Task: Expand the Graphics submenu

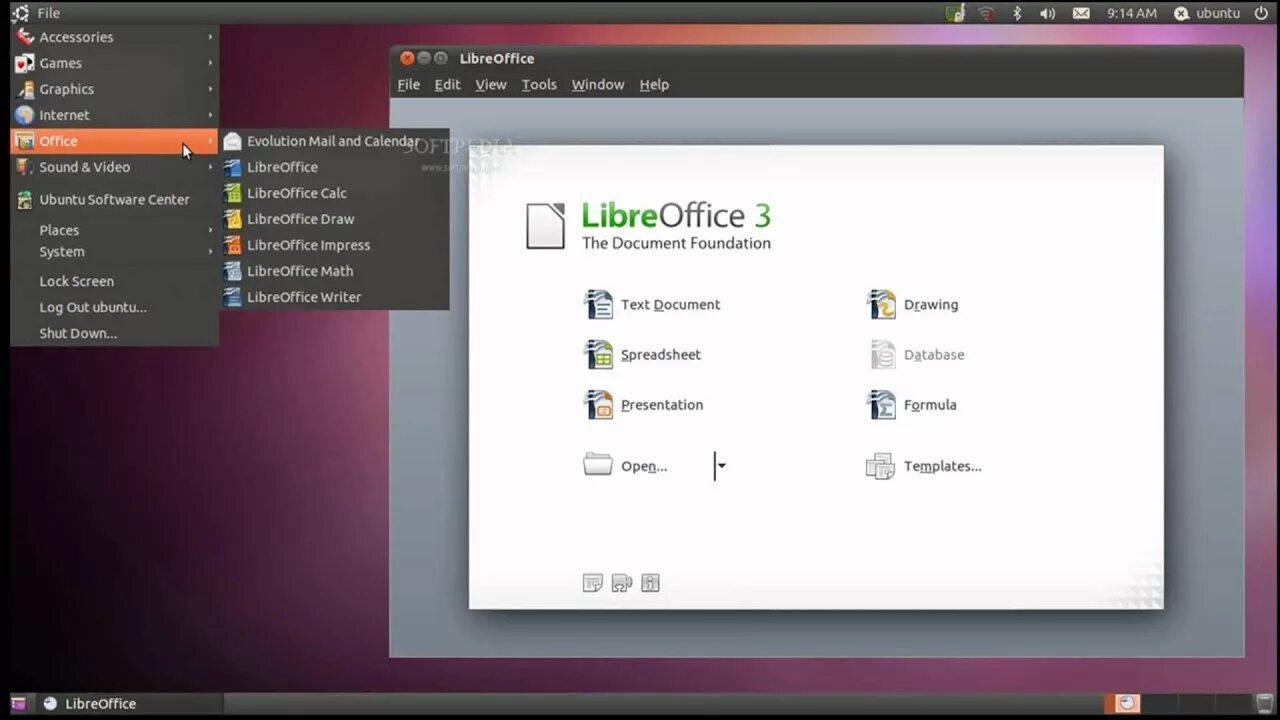Action: click(115, 89)
